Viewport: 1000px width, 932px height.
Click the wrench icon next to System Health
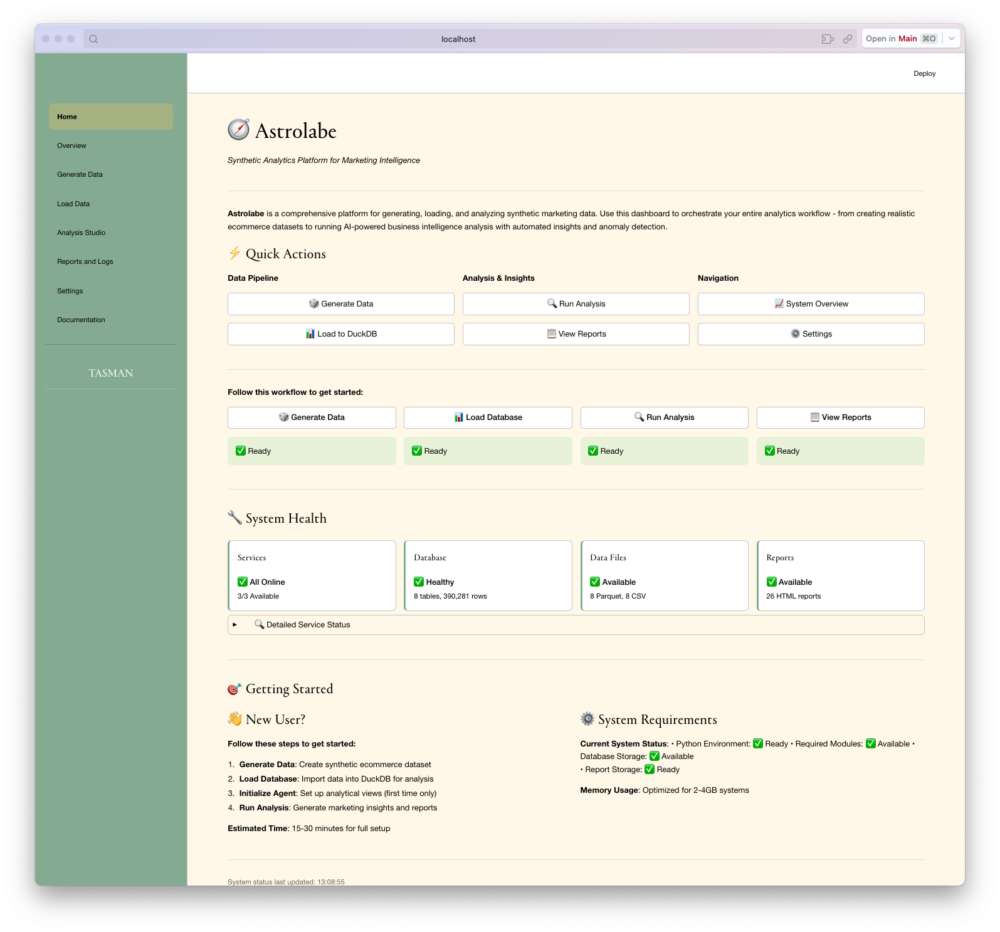[234, 517]
